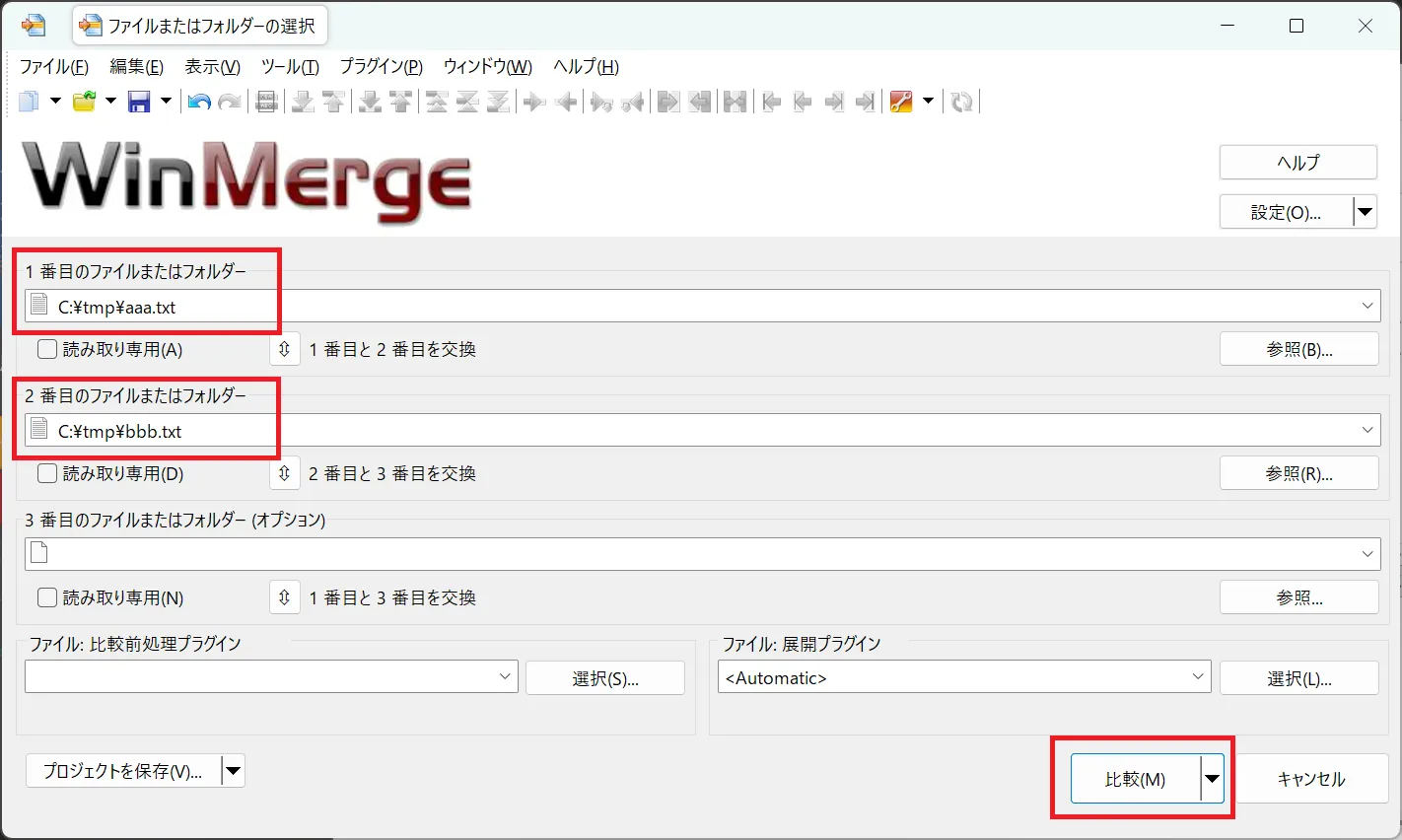This screenshot has width=1402, height=840.
Task: Click the 参照(R)... browse button
Action: pyautogui.click(x=1299, y=473)
